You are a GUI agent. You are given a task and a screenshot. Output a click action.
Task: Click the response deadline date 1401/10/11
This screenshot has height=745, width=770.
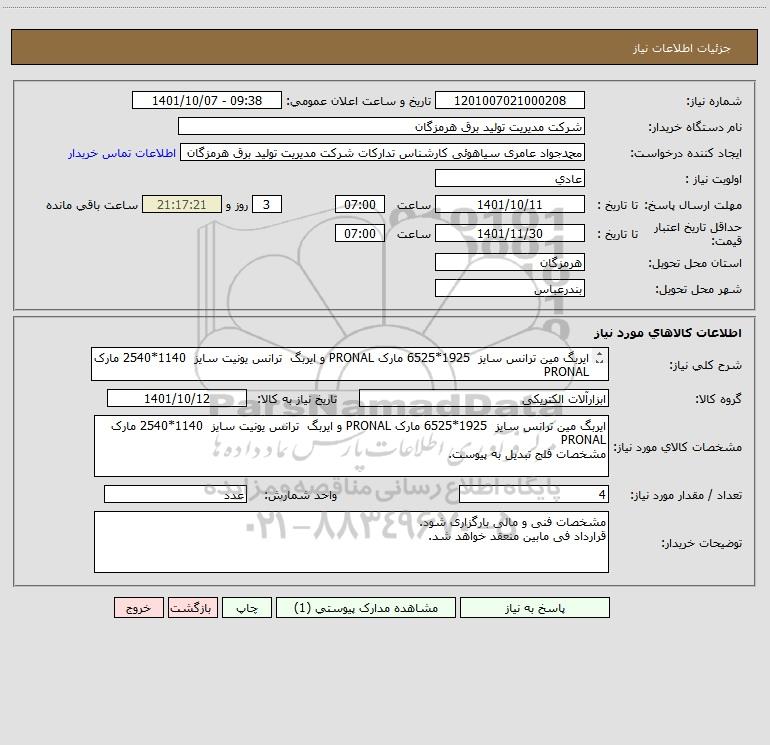pyautogui.click(x=510, y=204)
